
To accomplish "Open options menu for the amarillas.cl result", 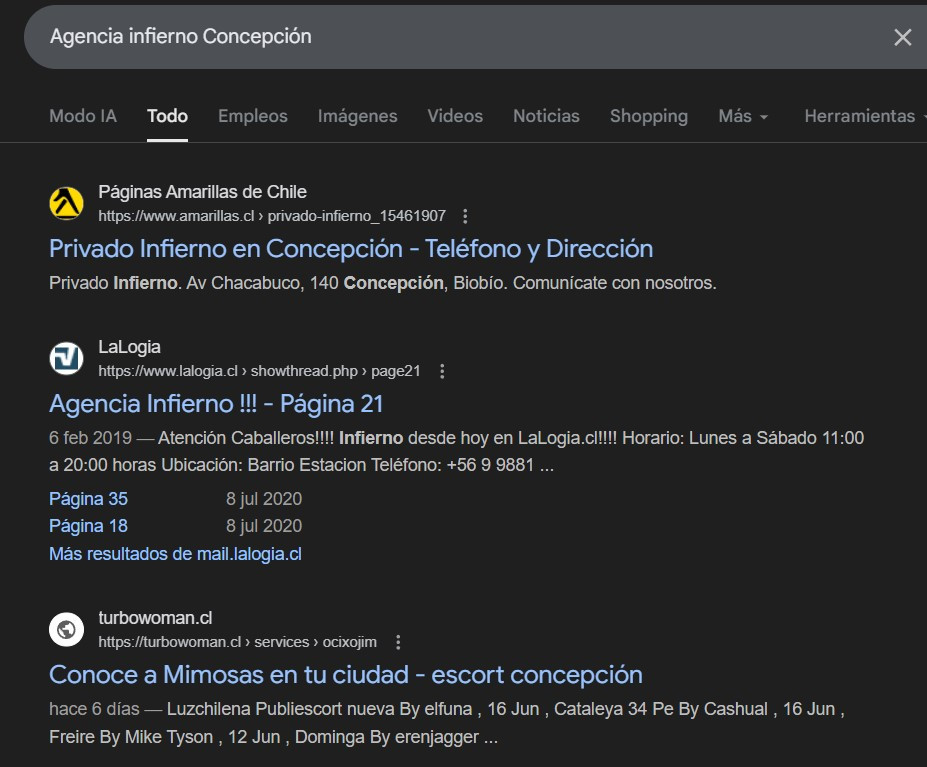I will coord(465,216).
